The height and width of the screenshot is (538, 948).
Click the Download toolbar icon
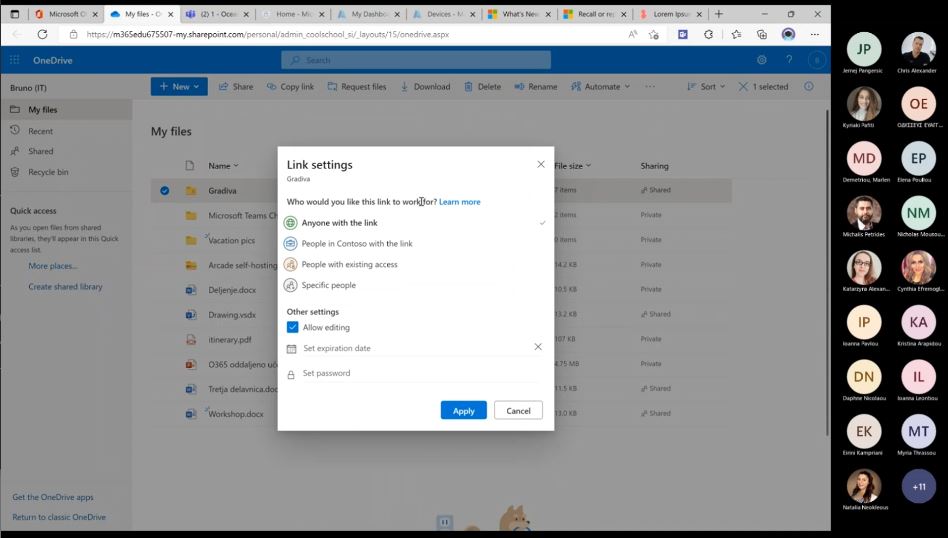coord(425,87)
